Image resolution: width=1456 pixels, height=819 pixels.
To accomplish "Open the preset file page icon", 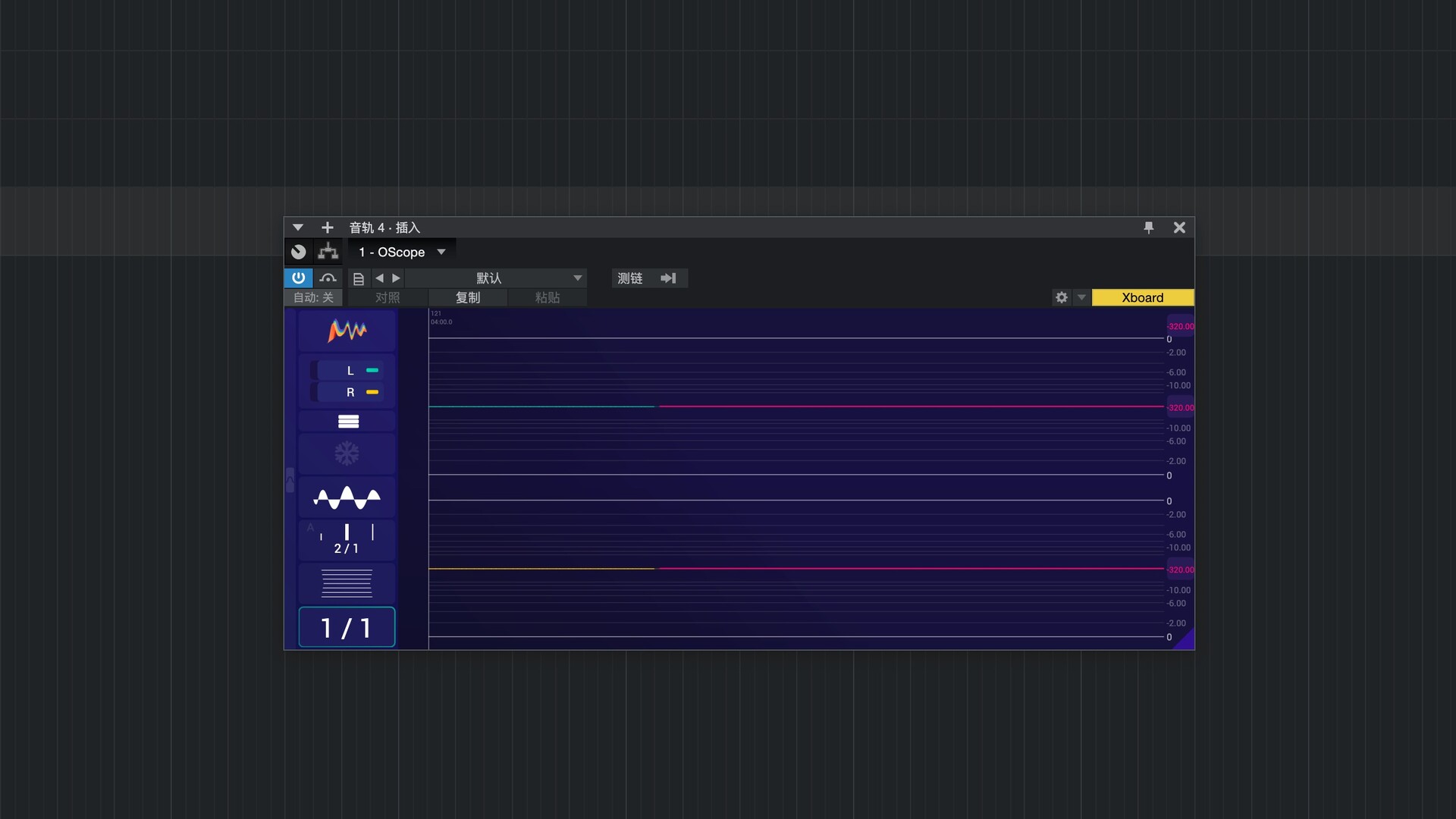I will (x=359, y=278).
